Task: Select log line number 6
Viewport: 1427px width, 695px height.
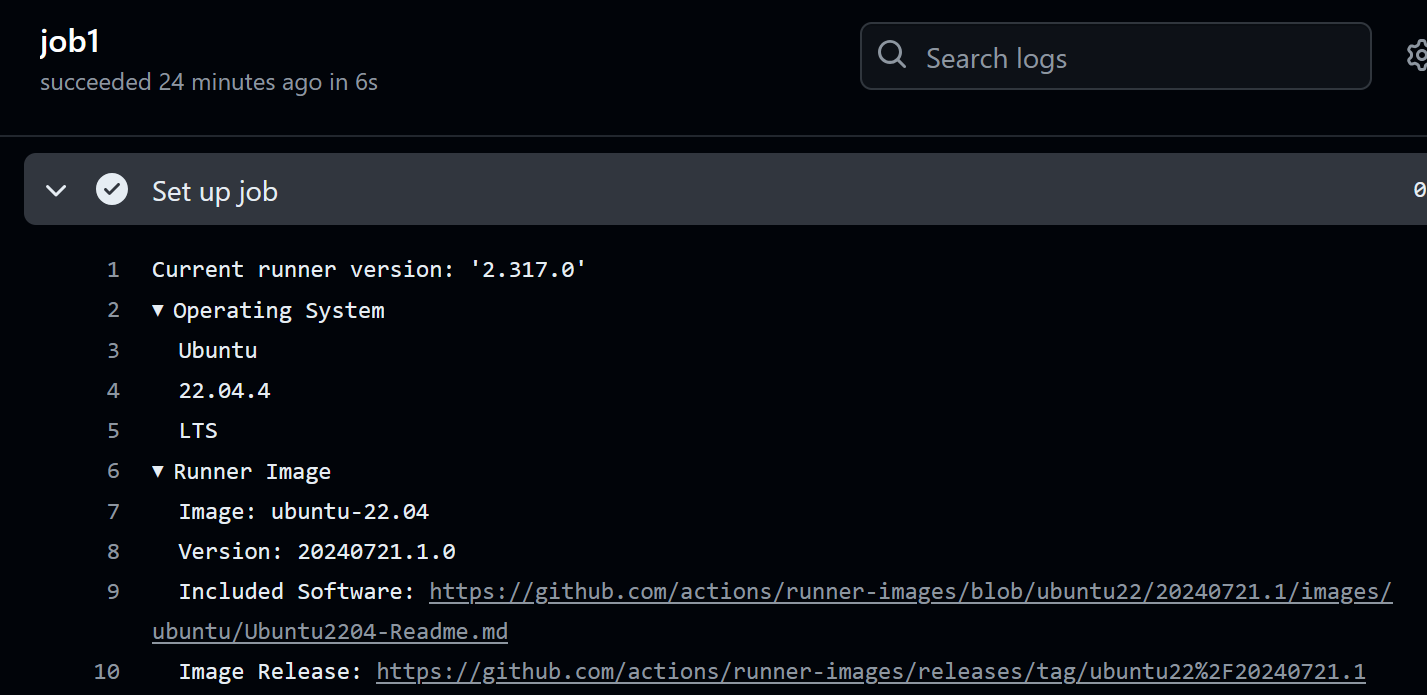Action: [x=113, y=471]
